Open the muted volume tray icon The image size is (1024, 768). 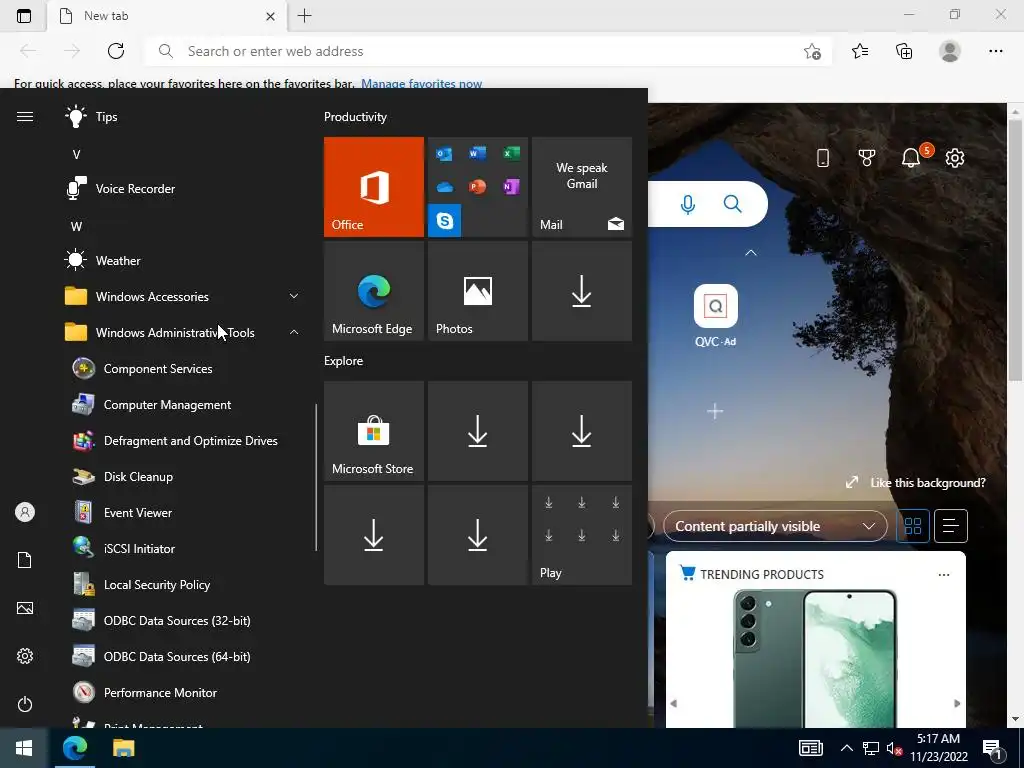[893, 748]
